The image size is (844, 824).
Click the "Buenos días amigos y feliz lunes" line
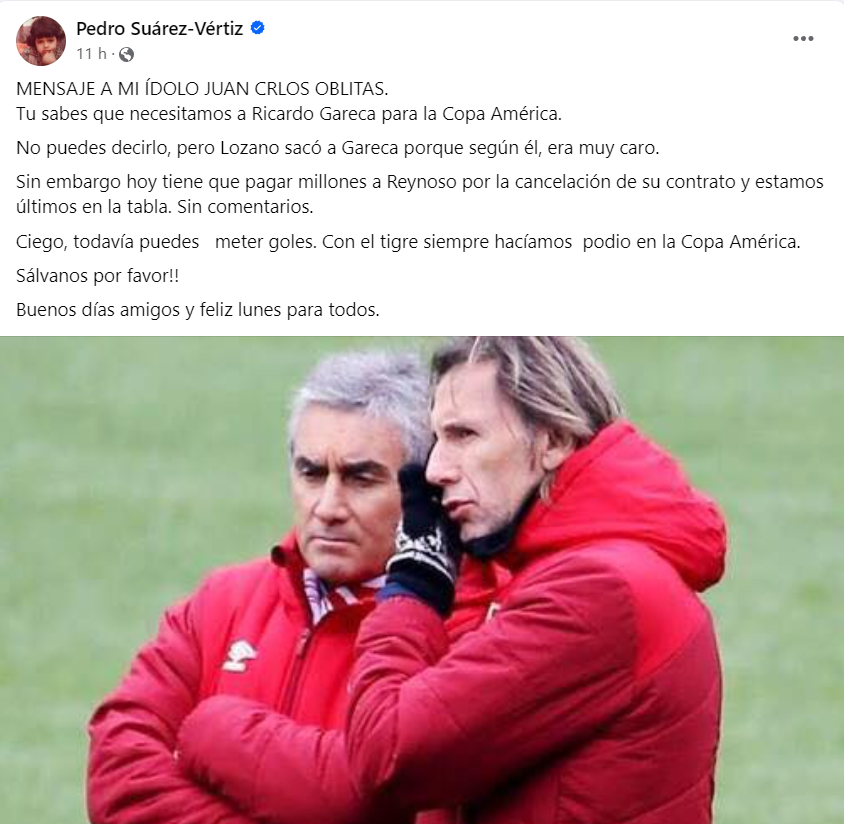point(198,310)
